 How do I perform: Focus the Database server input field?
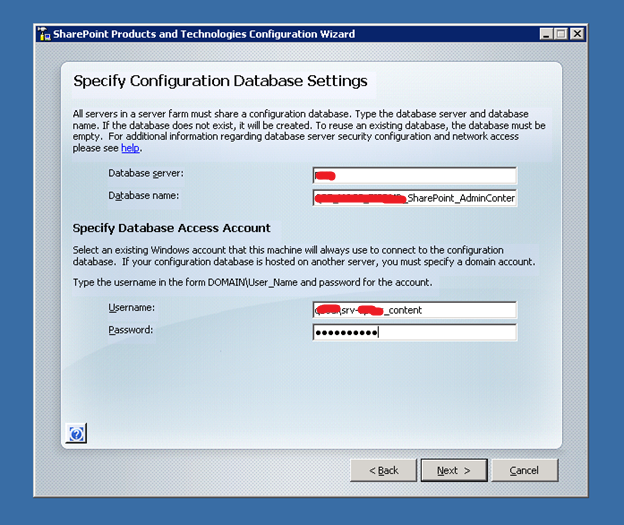(x=415, y=176)
